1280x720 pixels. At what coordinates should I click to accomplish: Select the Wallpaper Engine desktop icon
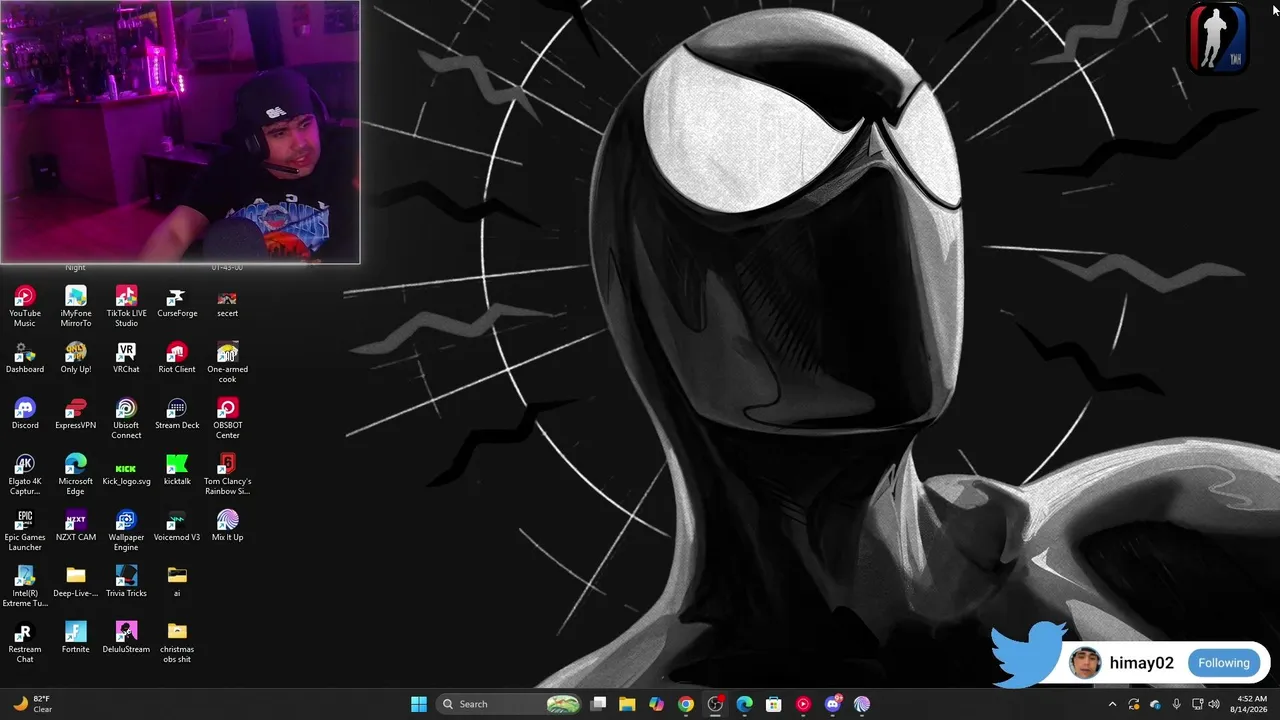(x=126, y=530)
